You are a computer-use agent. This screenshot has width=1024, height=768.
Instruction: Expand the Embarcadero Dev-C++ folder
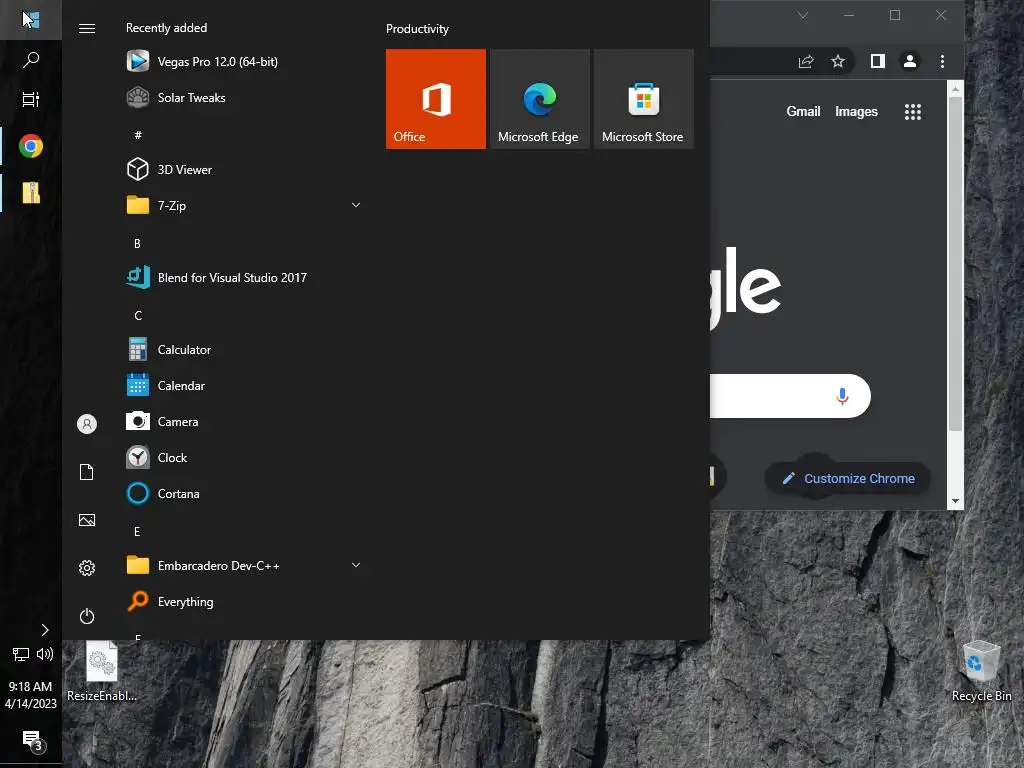[243, 566]
